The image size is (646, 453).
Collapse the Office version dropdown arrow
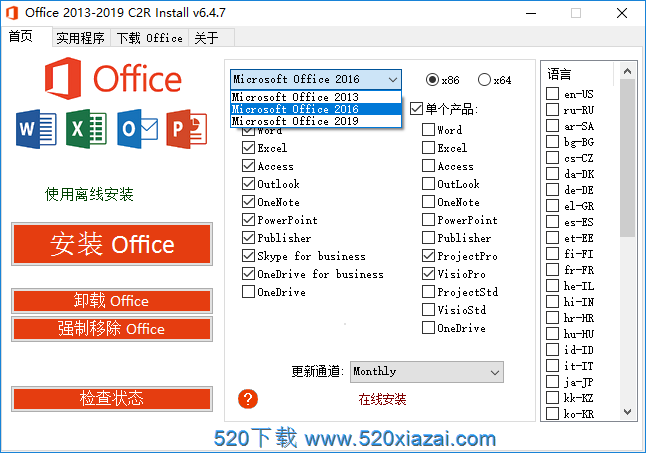point(393,79)
